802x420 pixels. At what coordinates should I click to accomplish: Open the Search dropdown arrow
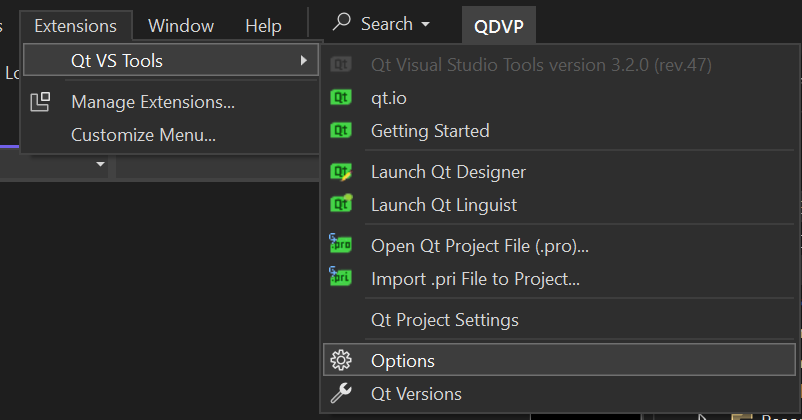[x=427, y=24]
